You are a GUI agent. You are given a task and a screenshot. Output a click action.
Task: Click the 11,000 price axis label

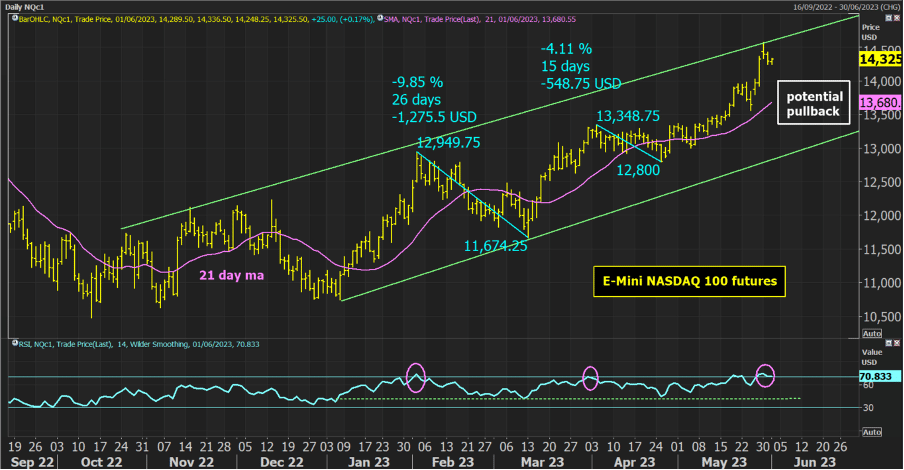[x=881, y=283]
